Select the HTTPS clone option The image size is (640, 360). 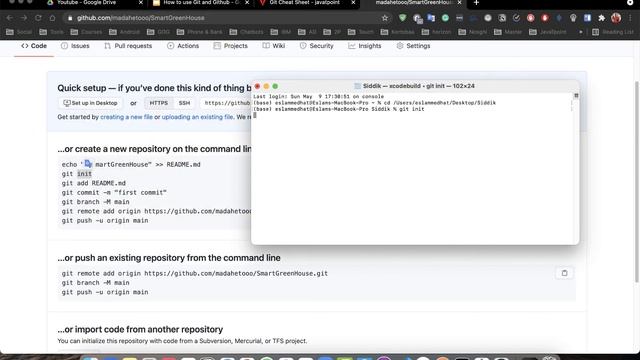click(158, 103)
